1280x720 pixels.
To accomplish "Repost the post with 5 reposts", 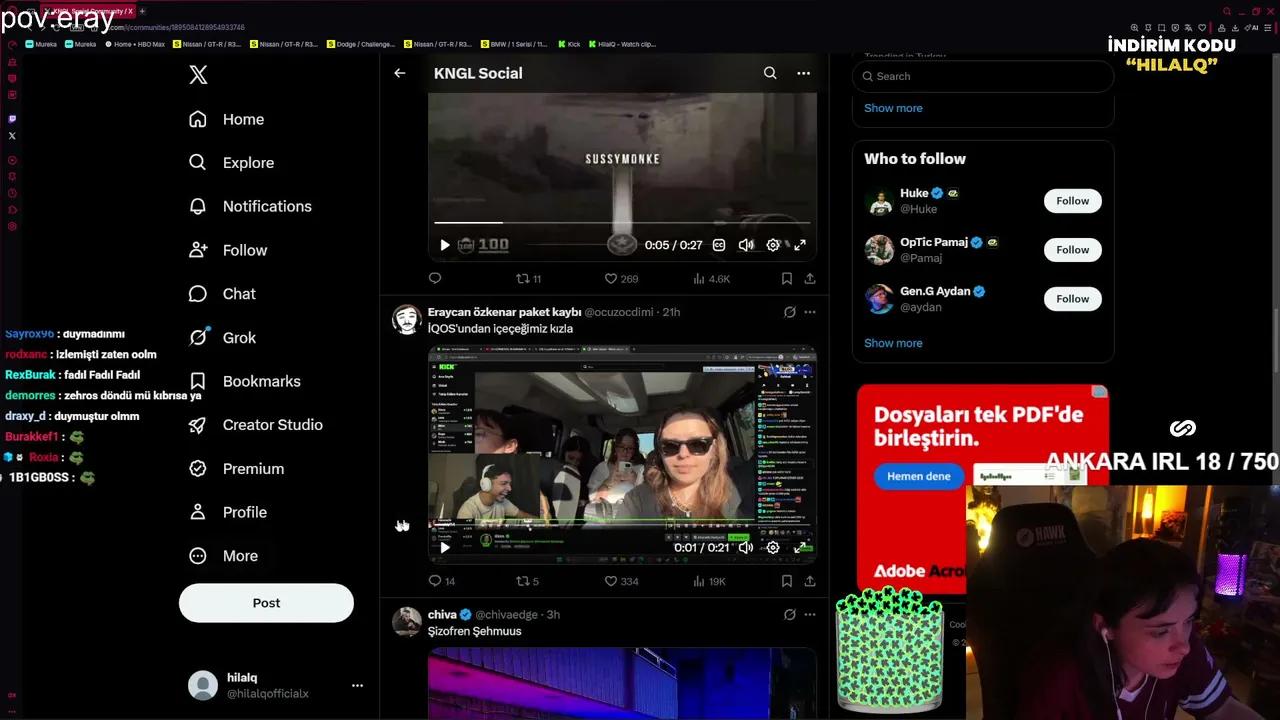I will [527, 581].
